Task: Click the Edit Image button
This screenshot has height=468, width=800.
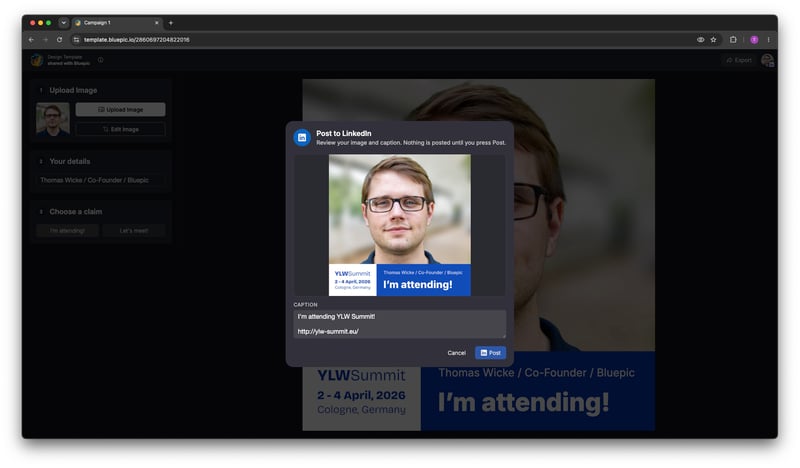Action: point(120,129)
